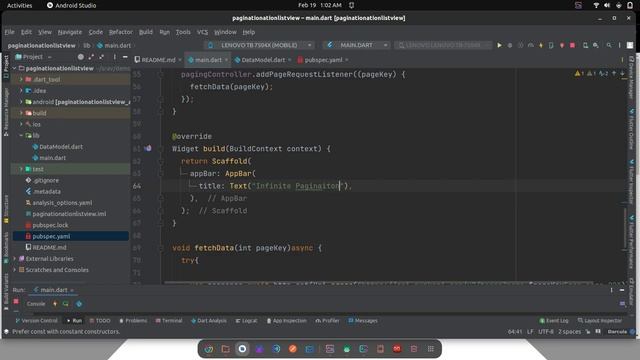Open the Build menu
This screenshot has width=640, height=360.
tap(146, 32)
